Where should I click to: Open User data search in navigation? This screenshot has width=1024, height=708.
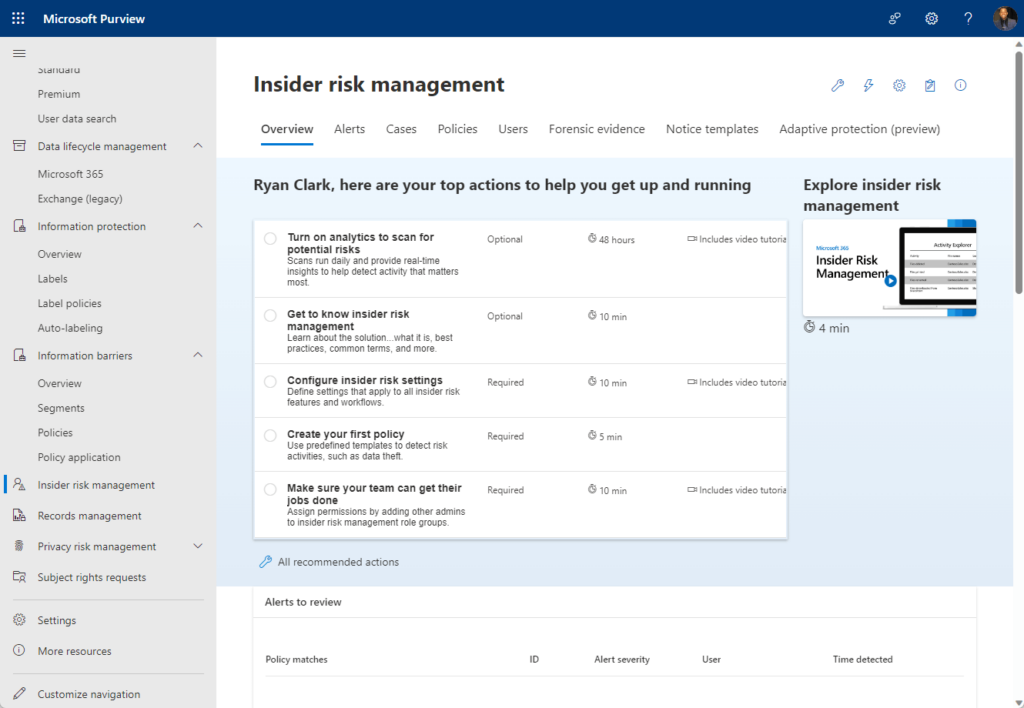tap(77, 119)
